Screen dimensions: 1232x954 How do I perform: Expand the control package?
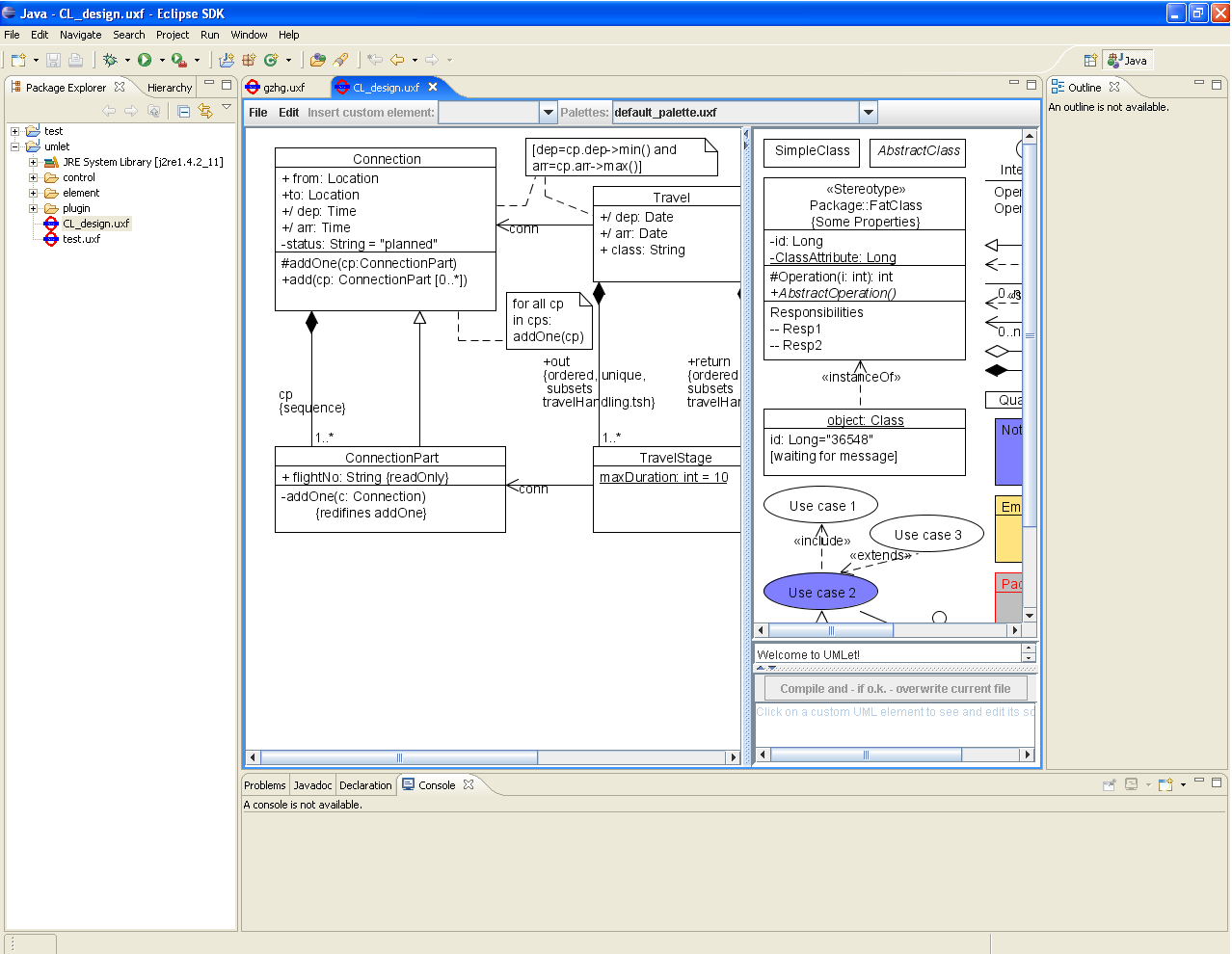click(x=33, y=177)
